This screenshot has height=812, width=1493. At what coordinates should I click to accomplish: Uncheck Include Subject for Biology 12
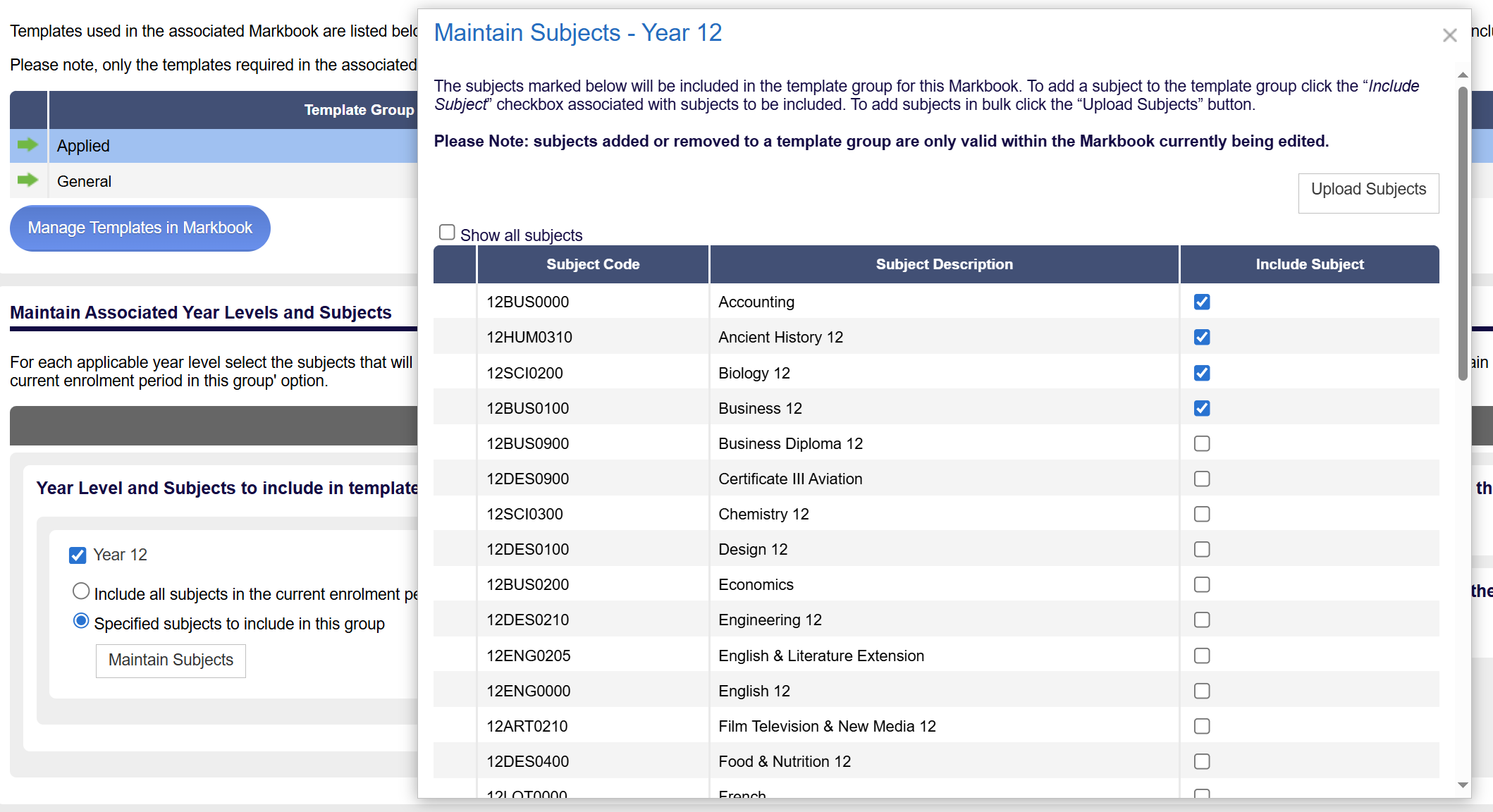click(1202, 373)
